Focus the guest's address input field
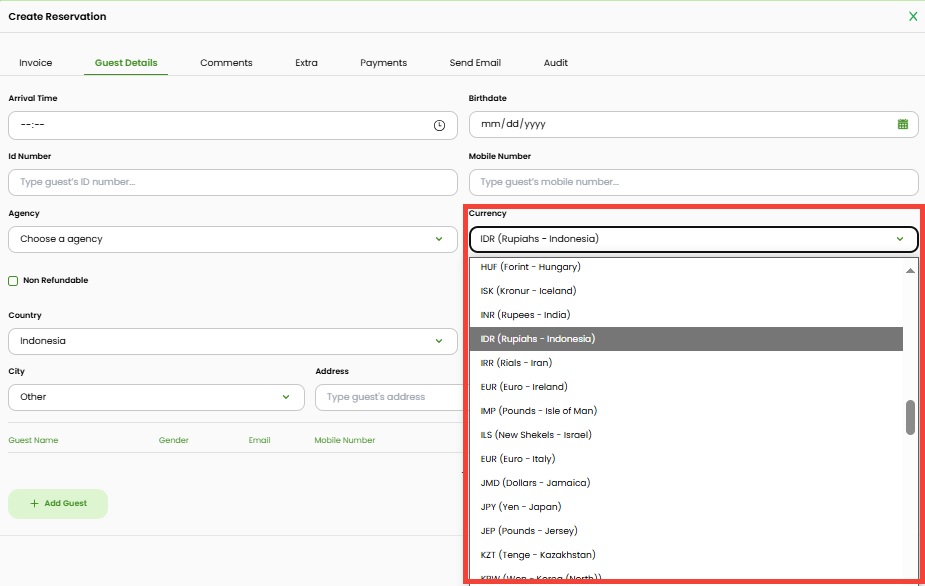This screenshot has width=925, height=586. pyautogui.click(x=390, y=397)
